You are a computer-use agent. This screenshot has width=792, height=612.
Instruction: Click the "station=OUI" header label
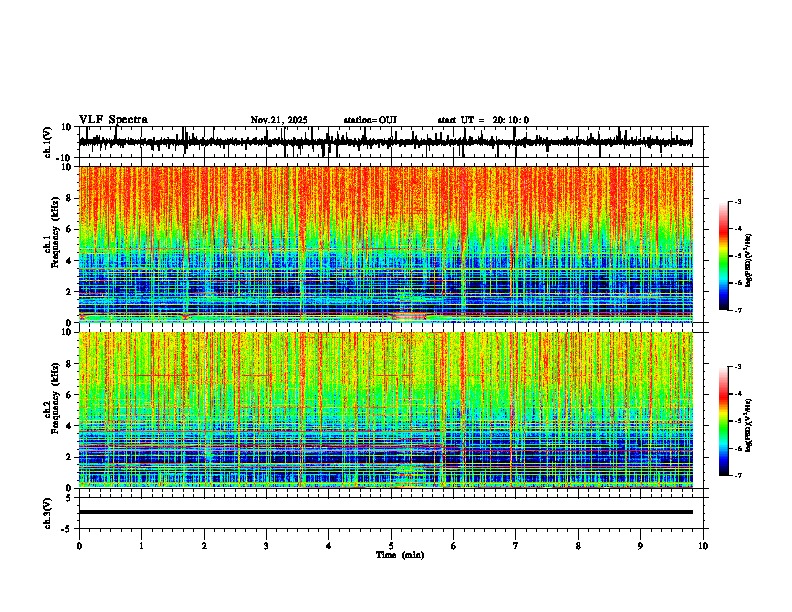pos(370,120)
